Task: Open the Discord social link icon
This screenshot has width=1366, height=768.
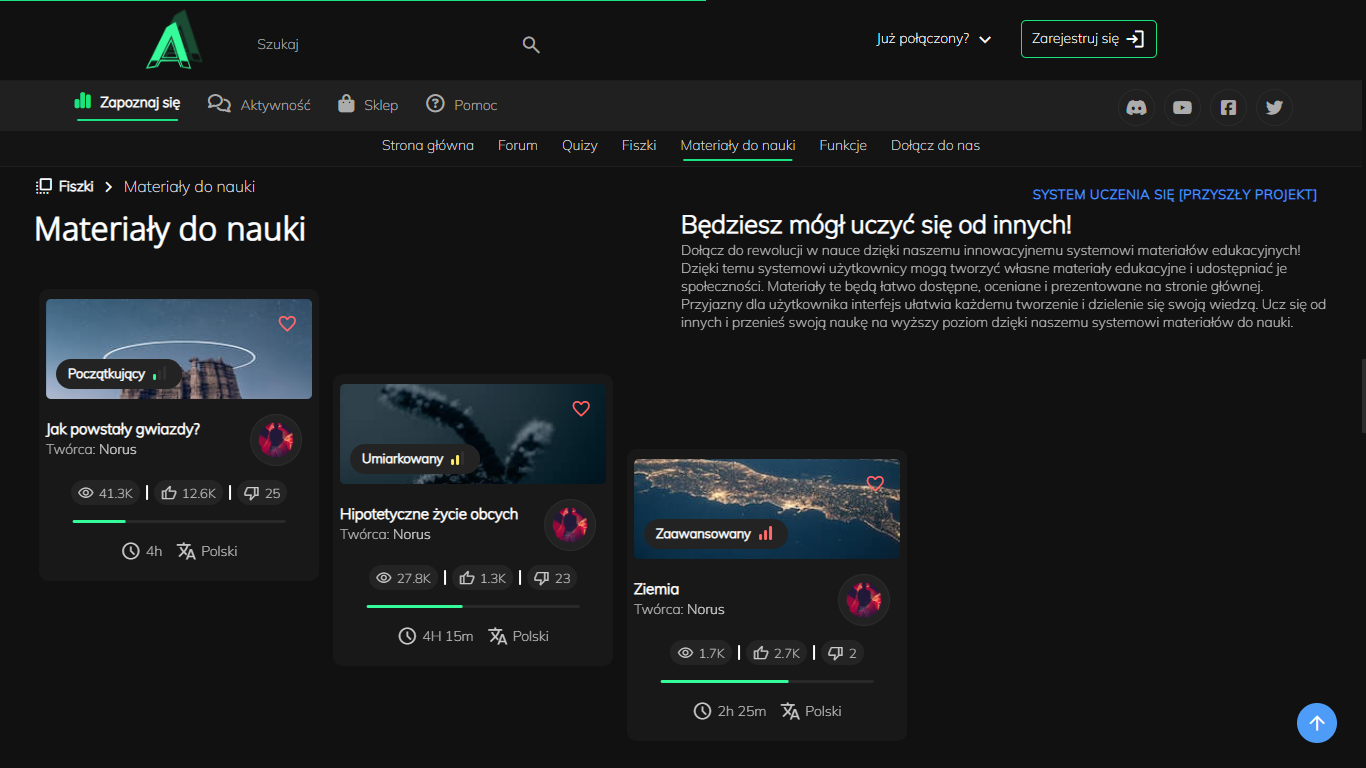Action: [x=1136, y=108]
